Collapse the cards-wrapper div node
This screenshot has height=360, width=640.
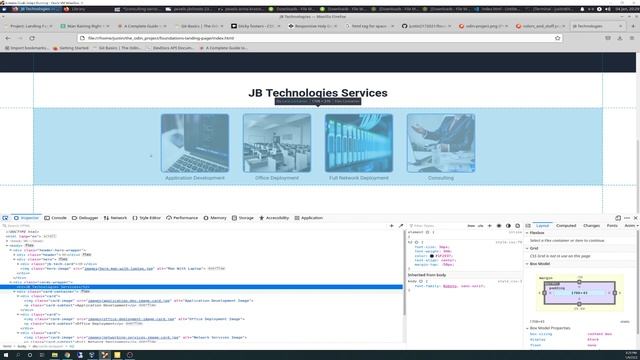(11, 282)
